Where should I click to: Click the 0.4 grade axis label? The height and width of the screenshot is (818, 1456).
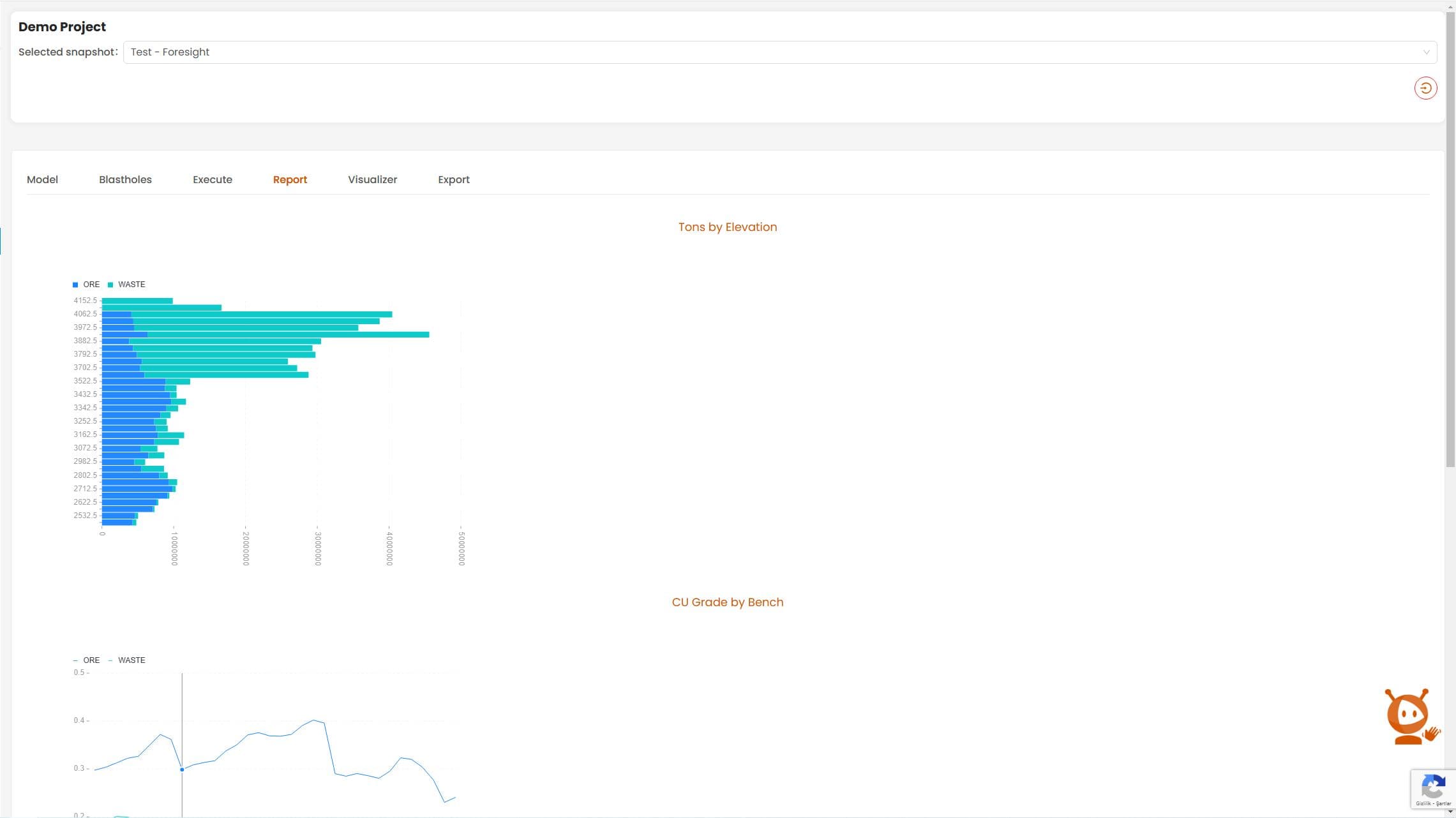(x=79, y=720)
